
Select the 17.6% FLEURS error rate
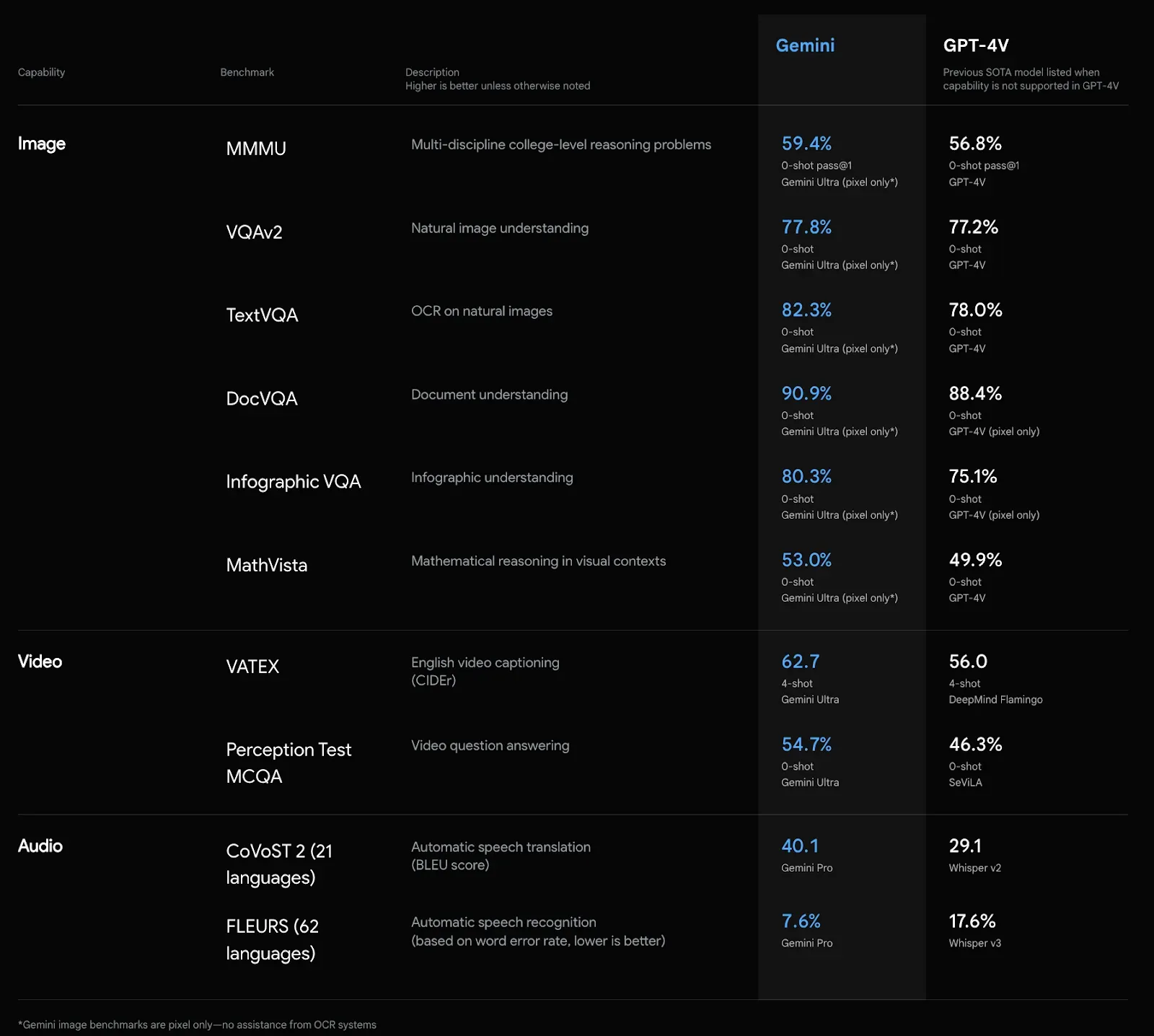pyautogui.click(x=972, y=921)
